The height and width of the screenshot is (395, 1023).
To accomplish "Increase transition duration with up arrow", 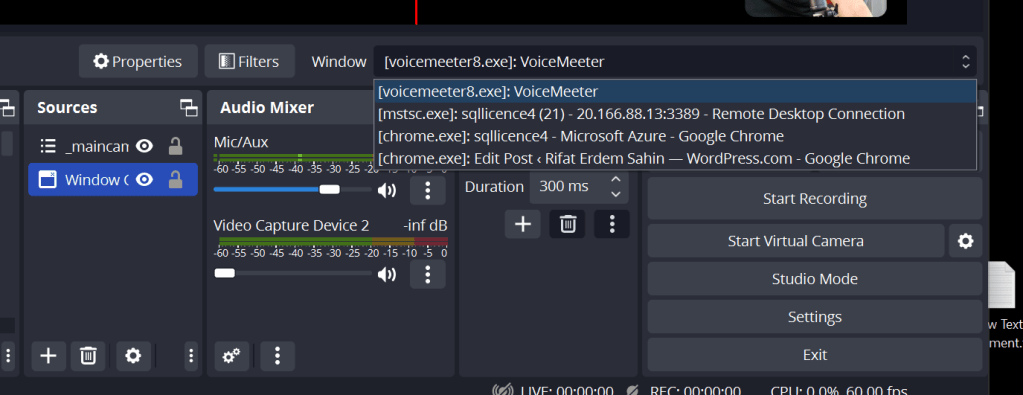I will pyautogui.click(x=615, y=179).
